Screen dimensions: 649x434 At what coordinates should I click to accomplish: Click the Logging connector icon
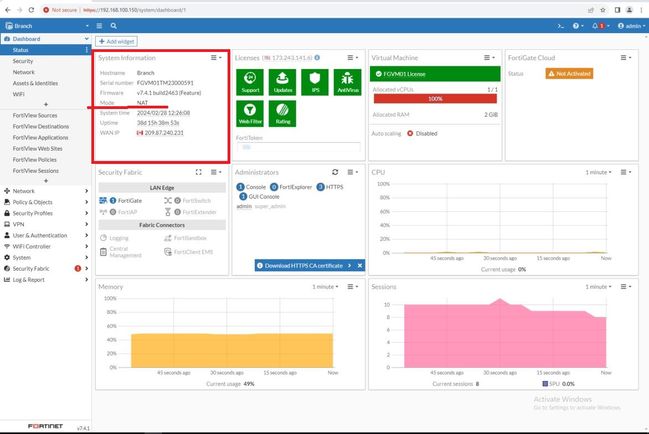pyautogui.click(x=103, y=238)
